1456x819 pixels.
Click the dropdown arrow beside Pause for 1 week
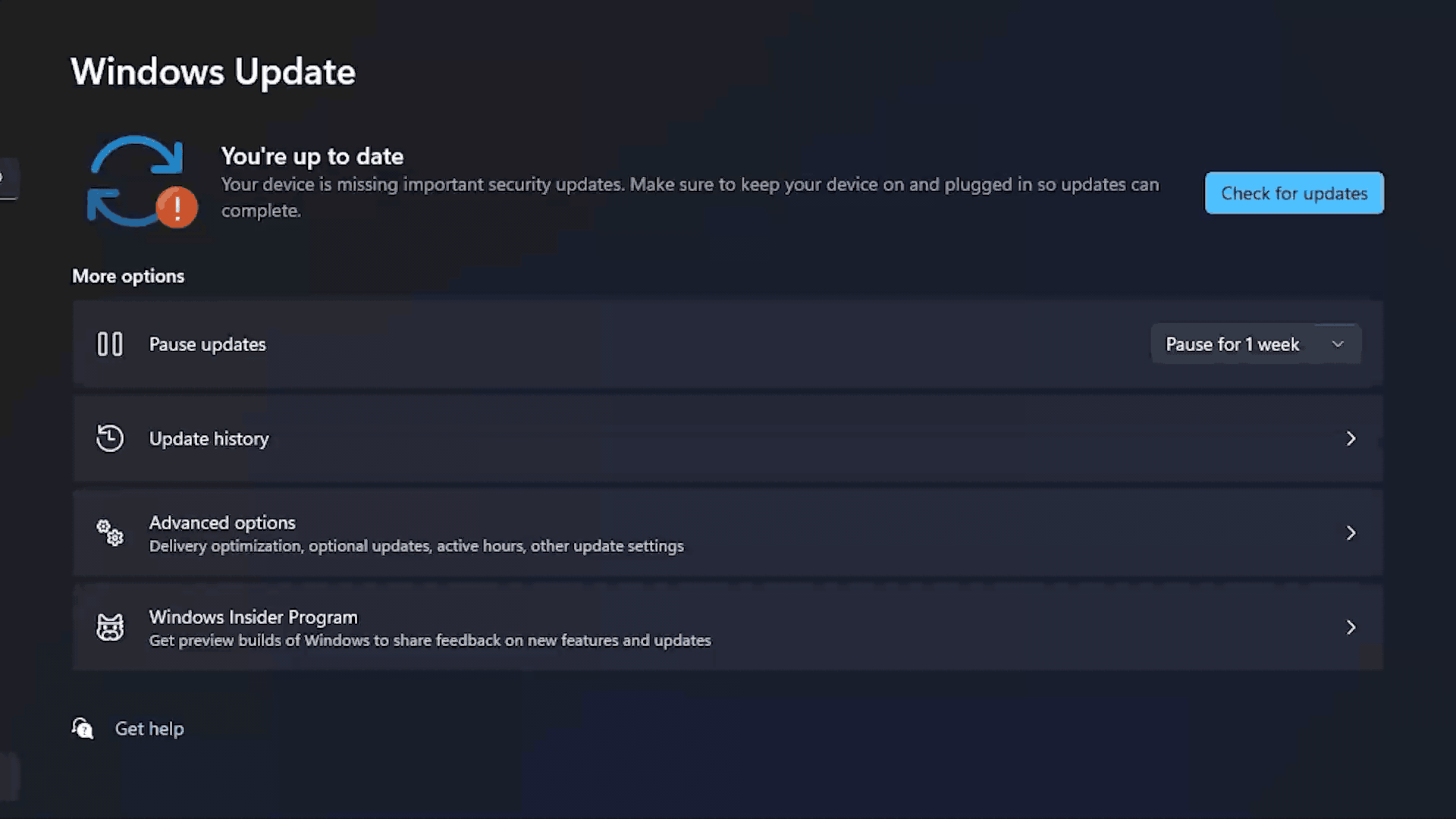click(1338, 344)
